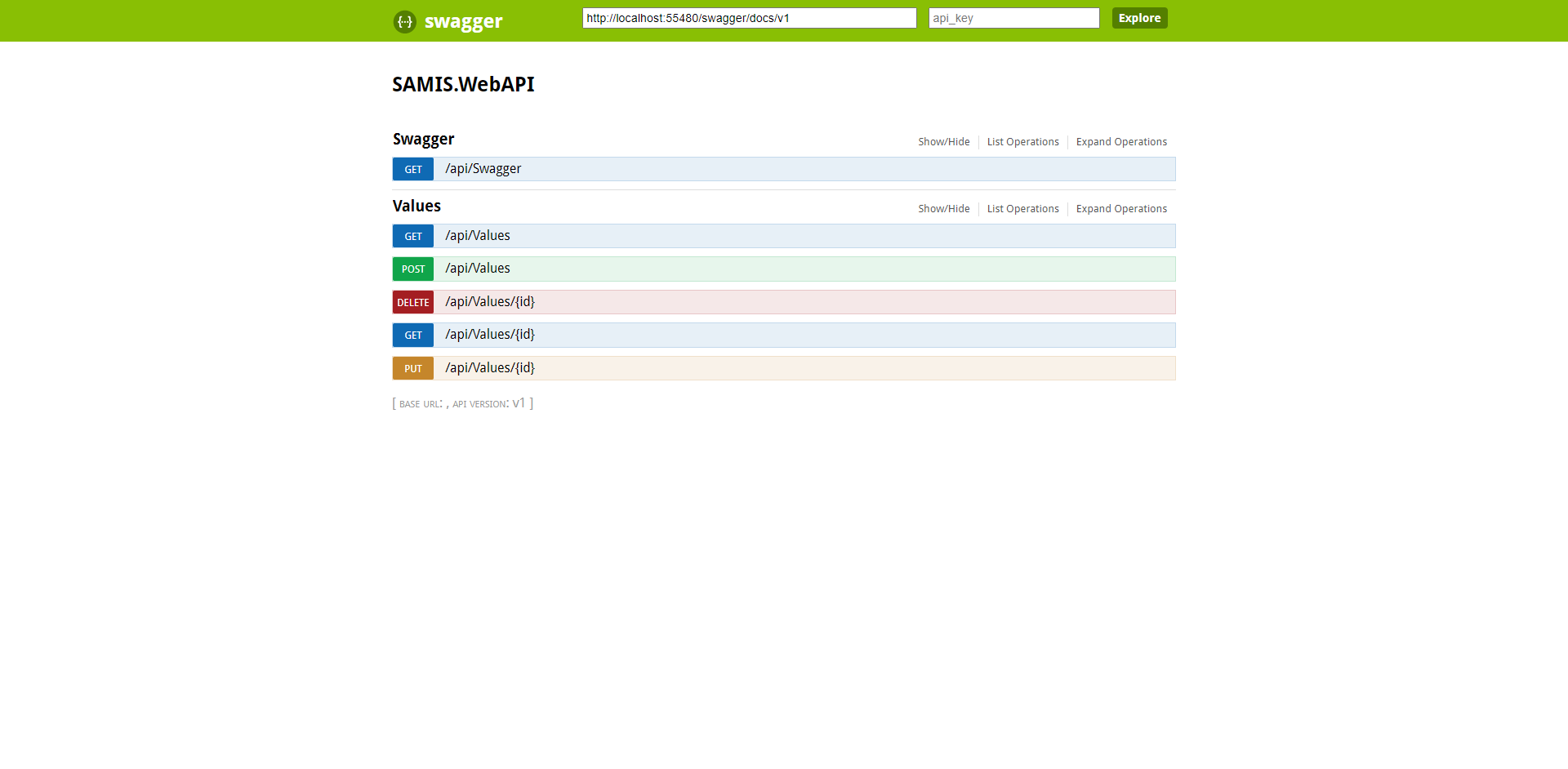Click into the api_key input field
Screen dimensions: 1568x769
click(1013, 18)
